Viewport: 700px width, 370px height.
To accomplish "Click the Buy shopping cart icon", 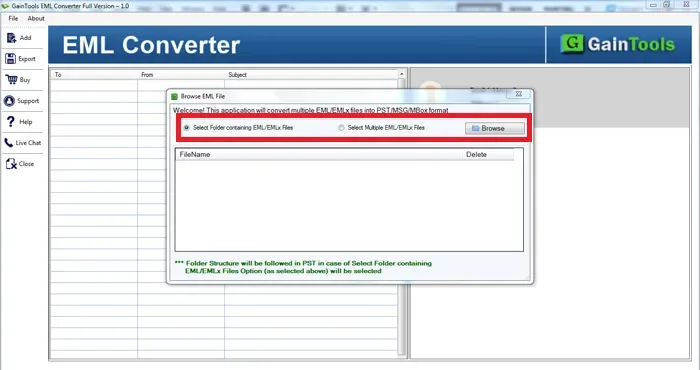I will pyautogui.click(x=11, y=79).
